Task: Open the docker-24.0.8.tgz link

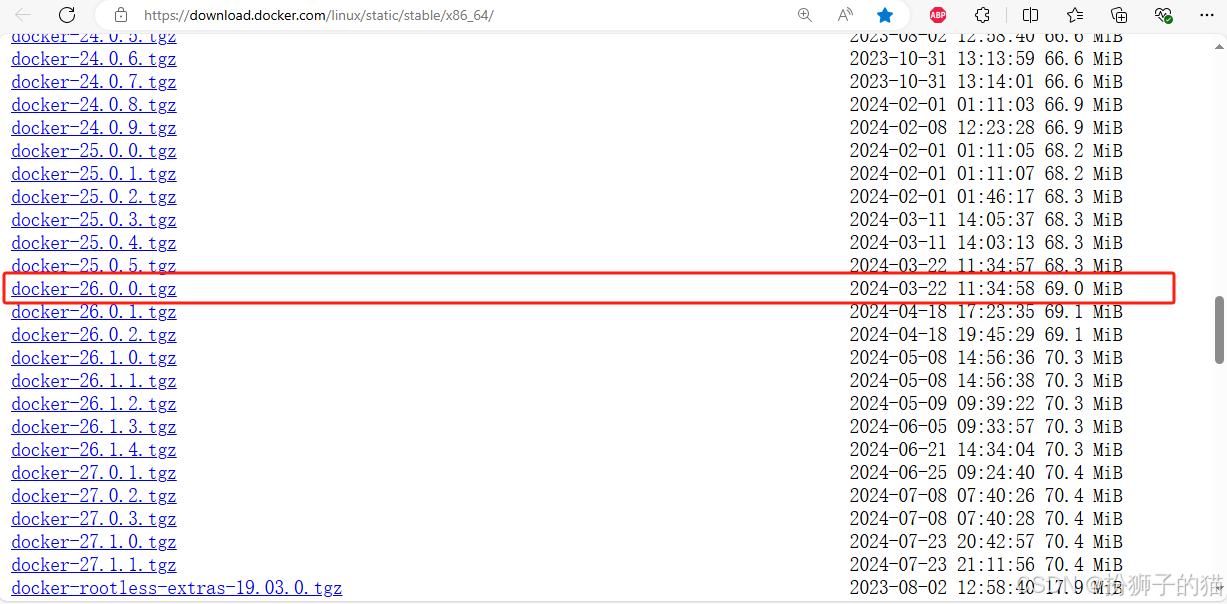Action: (x=94, y=105)
